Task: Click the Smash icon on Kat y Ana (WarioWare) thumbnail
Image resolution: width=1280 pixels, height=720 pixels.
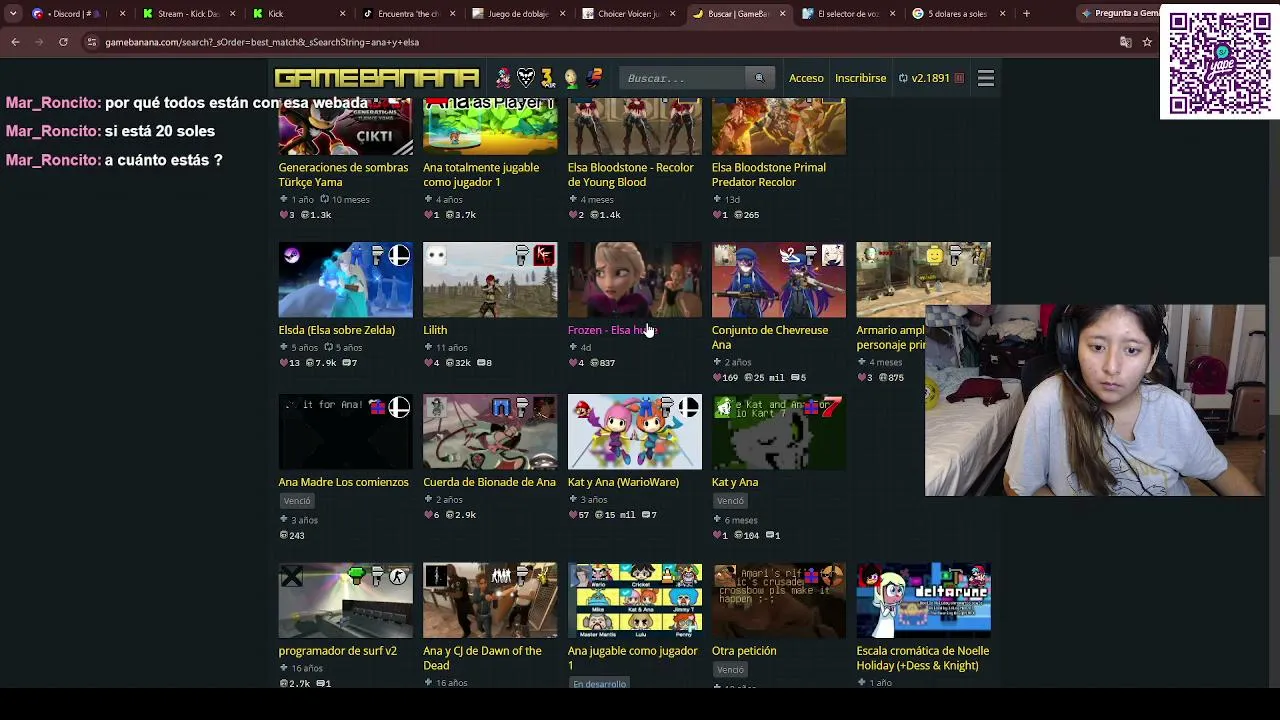Action: coord(689,408)
